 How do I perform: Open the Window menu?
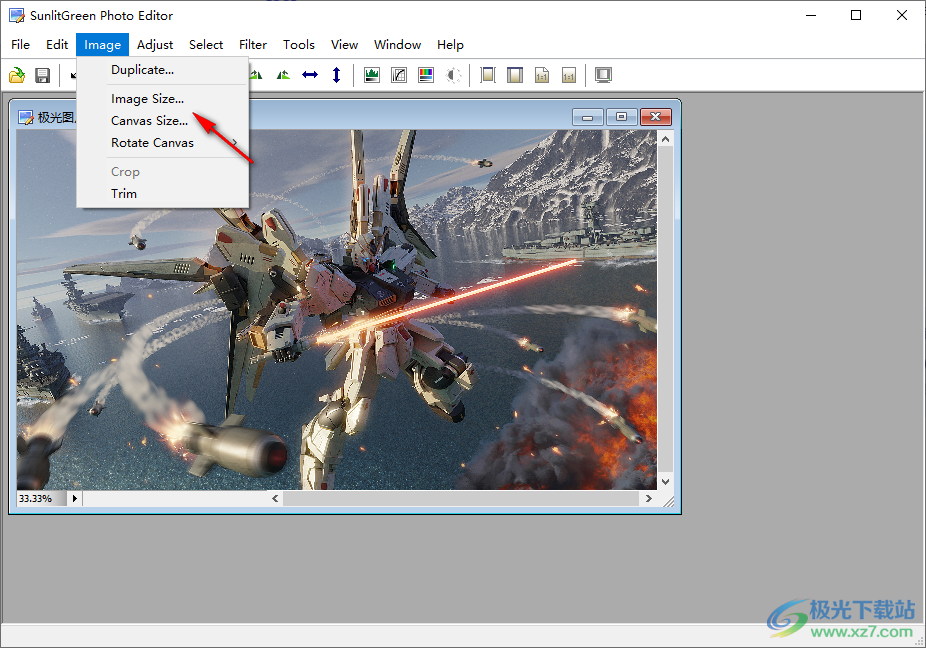click(x=397, y=45)
